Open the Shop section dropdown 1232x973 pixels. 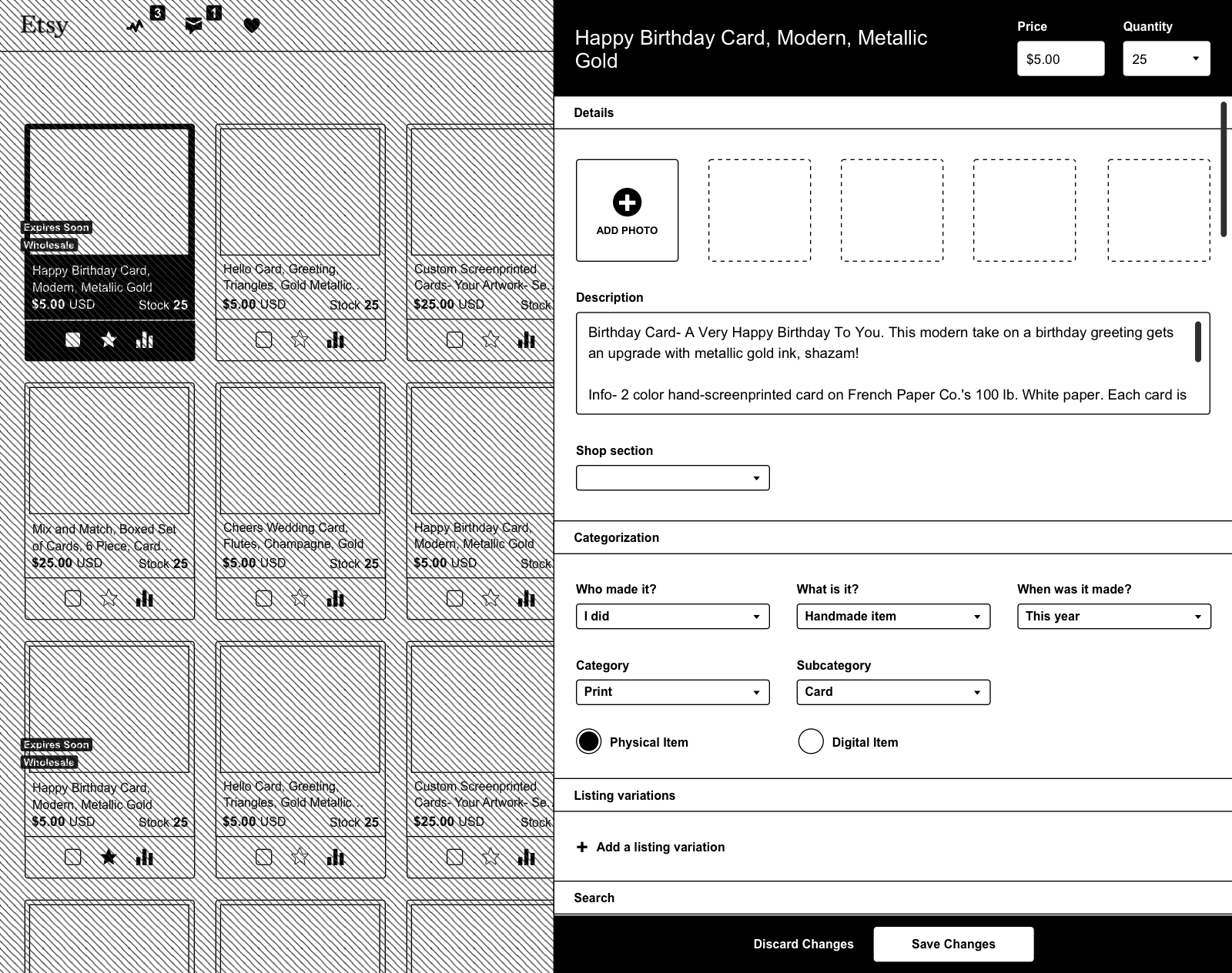[x=671, y=477]
